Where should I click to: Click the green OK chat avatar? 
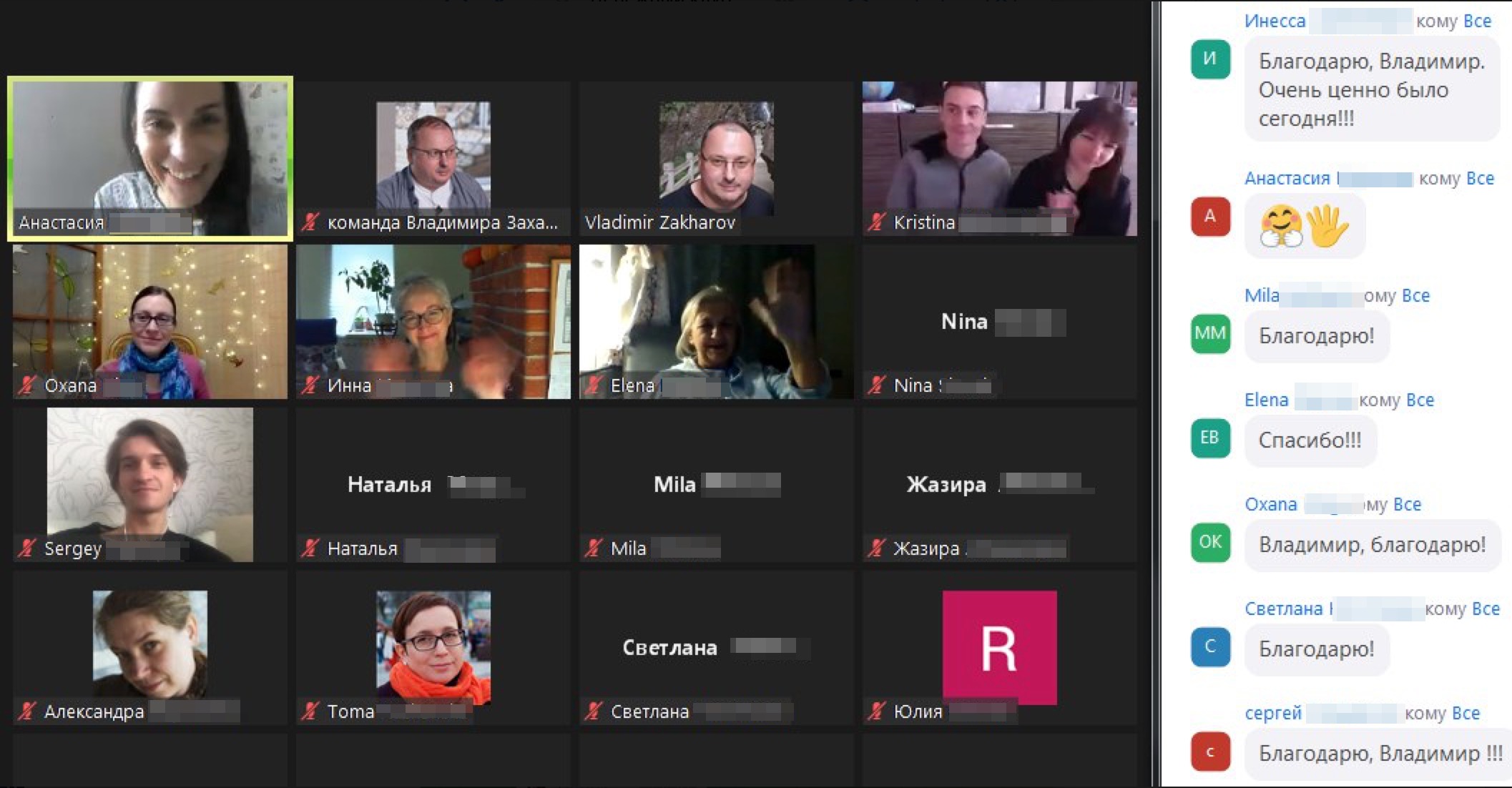[1210, 542]
